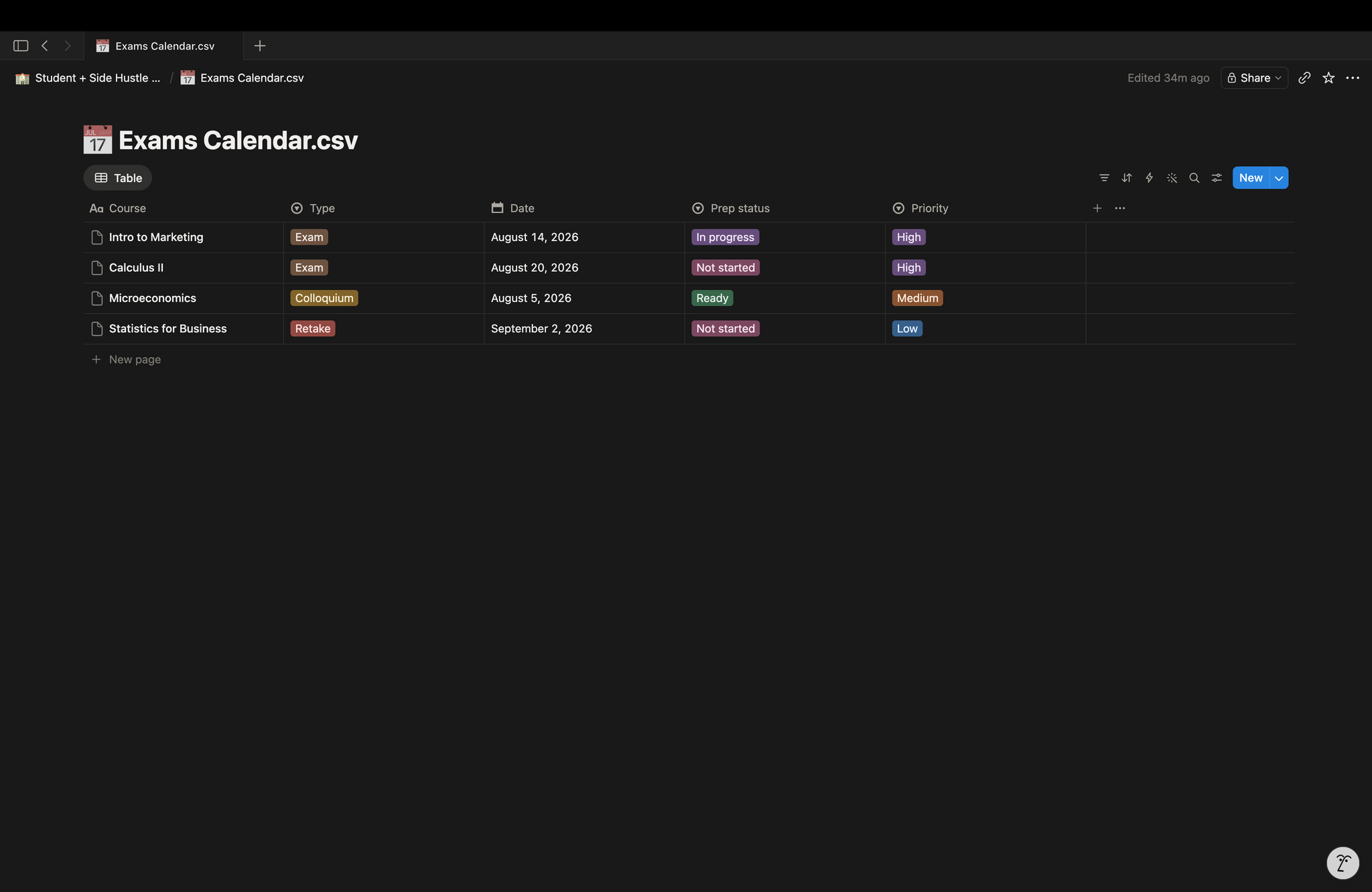1372x892 pixels.
Task: Open the database filter icon
Action: [x=1104, y=178]
